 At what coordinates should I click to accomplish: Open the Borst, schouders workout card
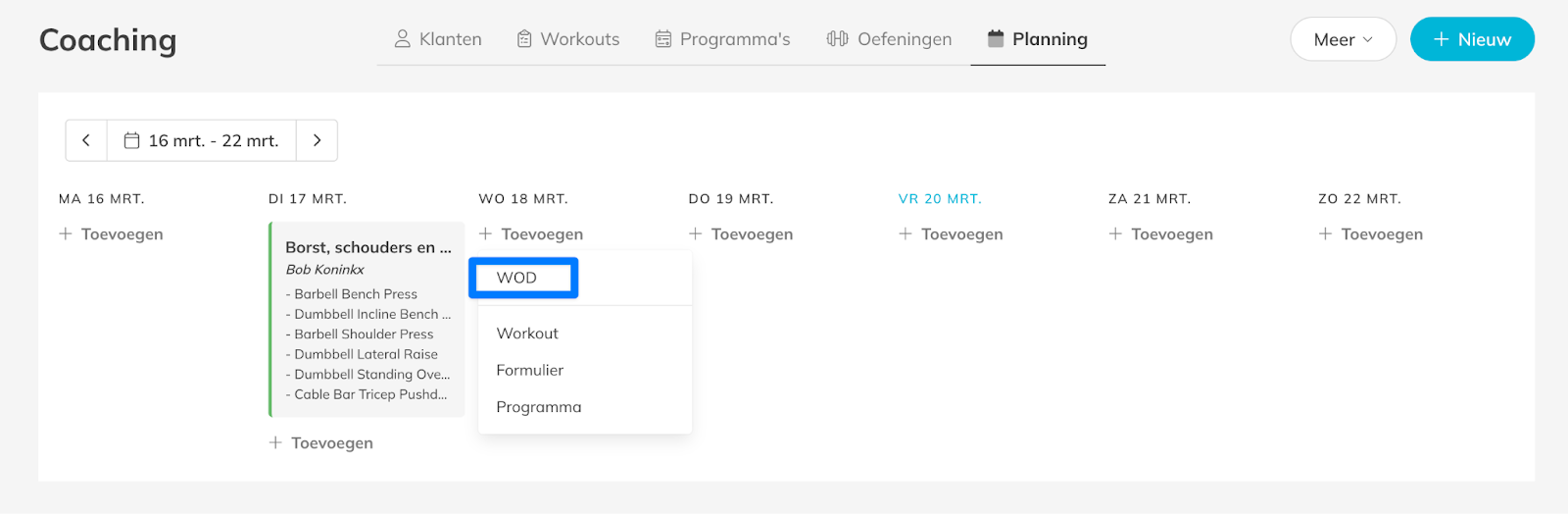(367, 247)
